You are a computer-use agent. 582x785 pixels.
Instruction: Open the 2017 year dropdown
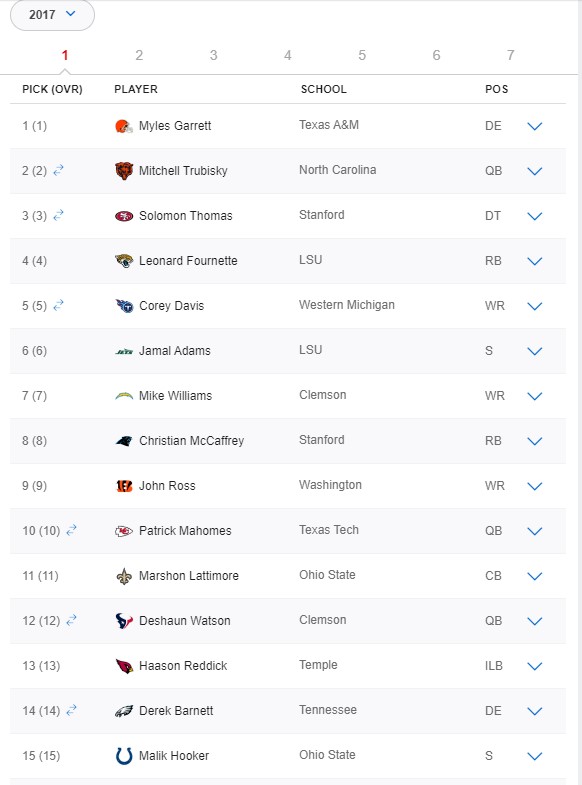(52, 15)
